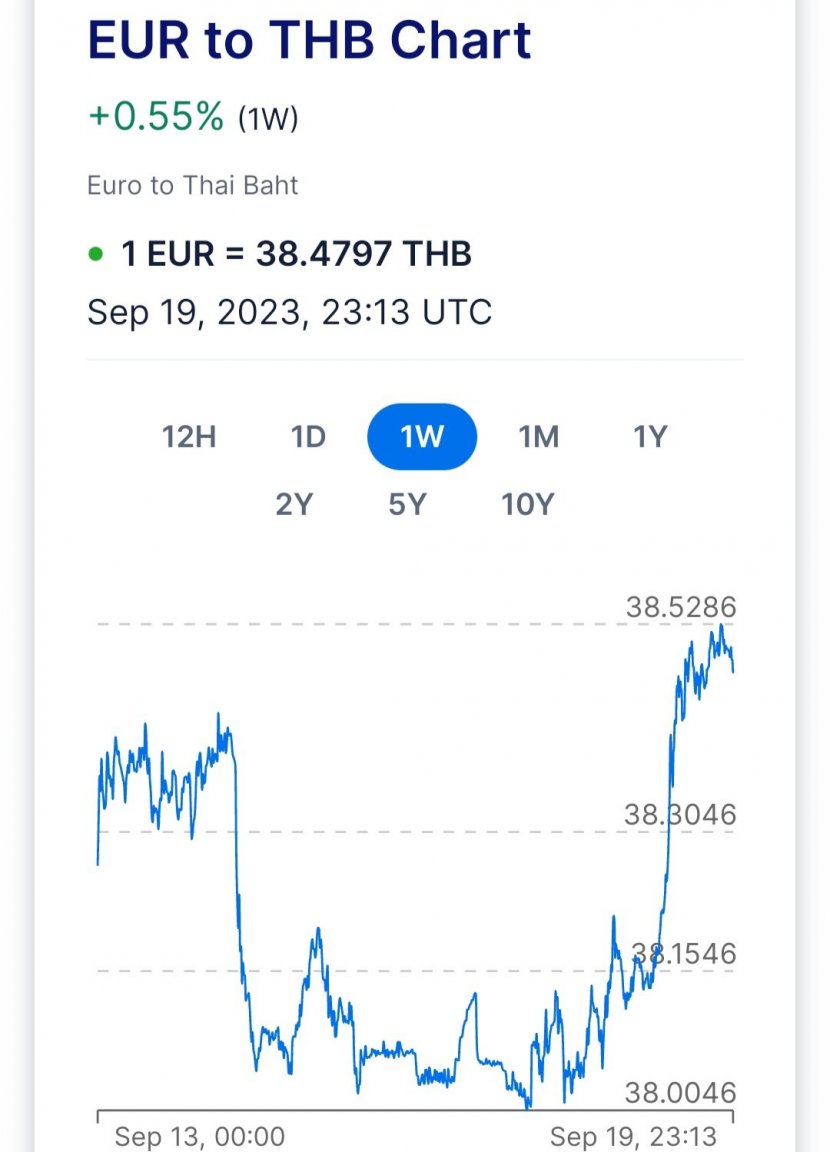Show the 10Y chart range

(x=527, y=505)
